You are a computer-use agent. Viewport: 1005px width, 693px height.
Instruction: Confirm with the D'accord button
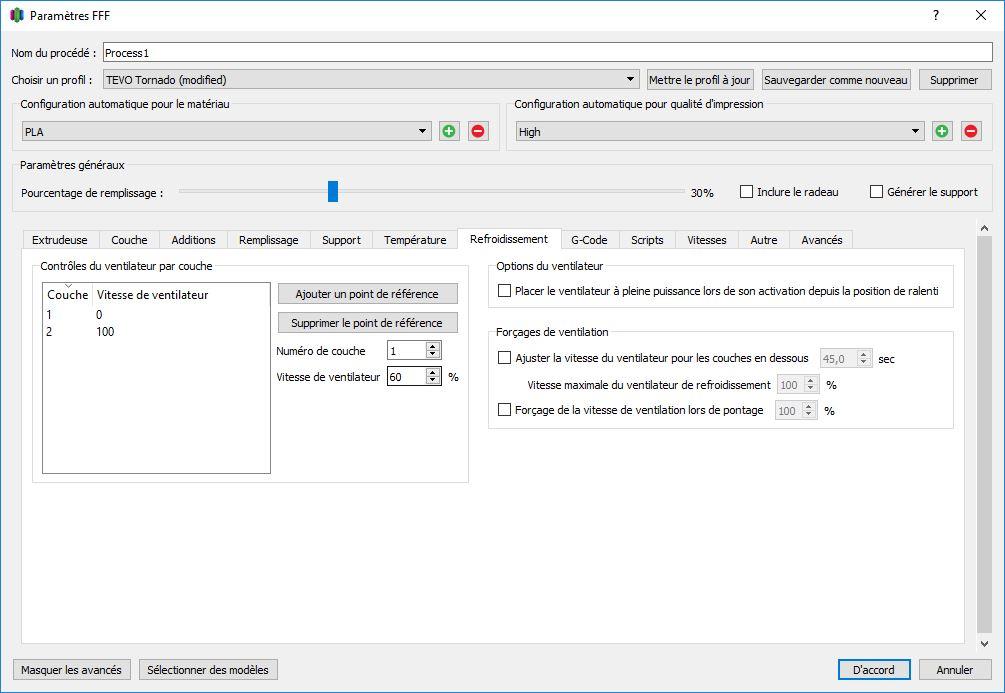pos(874,669)
